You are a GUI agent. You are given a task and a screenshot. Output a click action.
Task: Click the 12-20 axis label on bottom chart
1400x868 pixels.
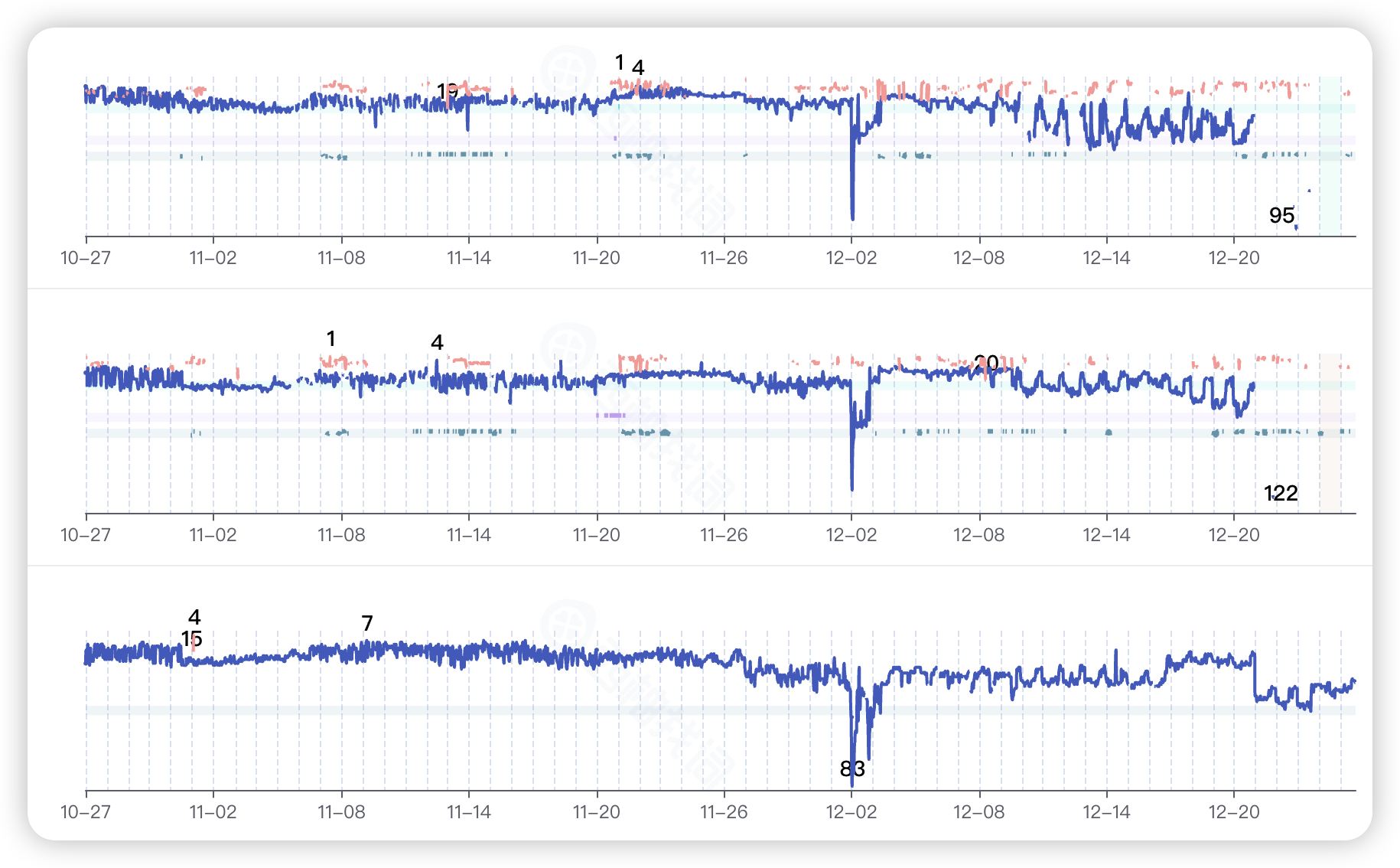tap(1233, 812)
